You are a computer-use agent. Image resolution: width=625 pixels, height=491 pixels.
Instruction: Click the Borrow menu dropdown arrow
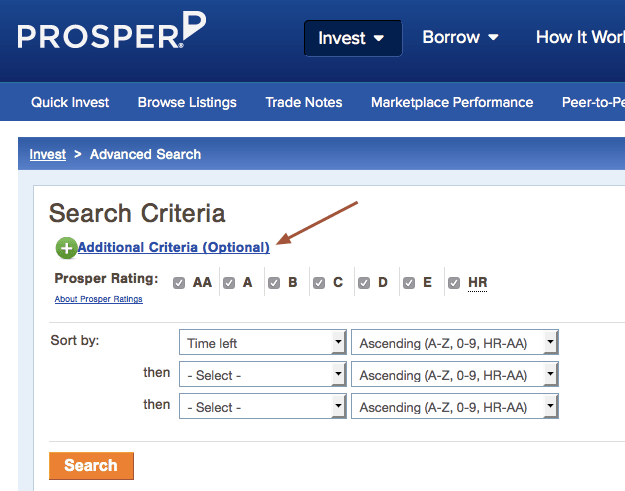coord(493,37)
